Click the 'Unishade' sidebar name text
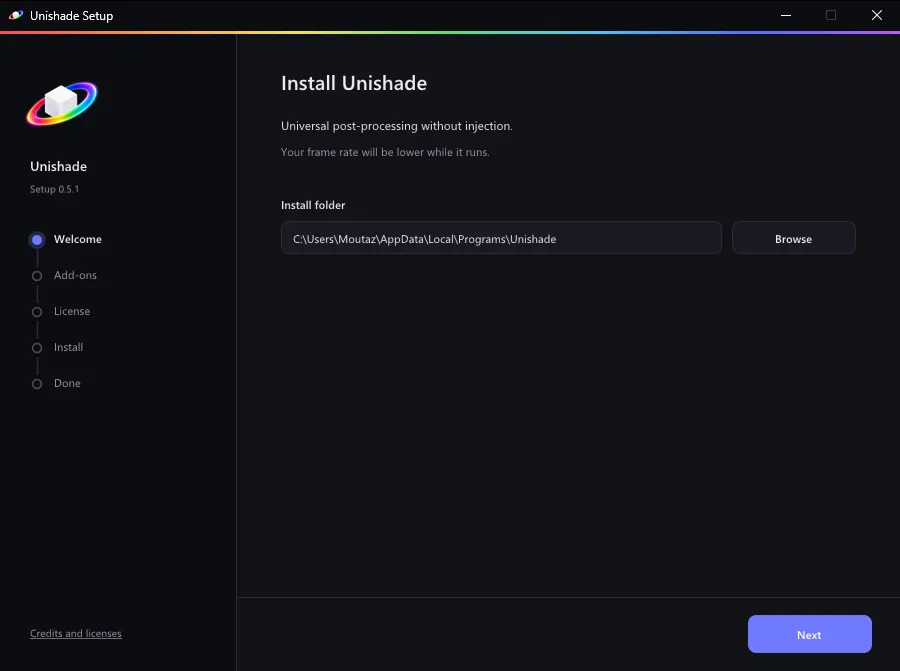This screenshot has width=900, height=671. point(59,166)
